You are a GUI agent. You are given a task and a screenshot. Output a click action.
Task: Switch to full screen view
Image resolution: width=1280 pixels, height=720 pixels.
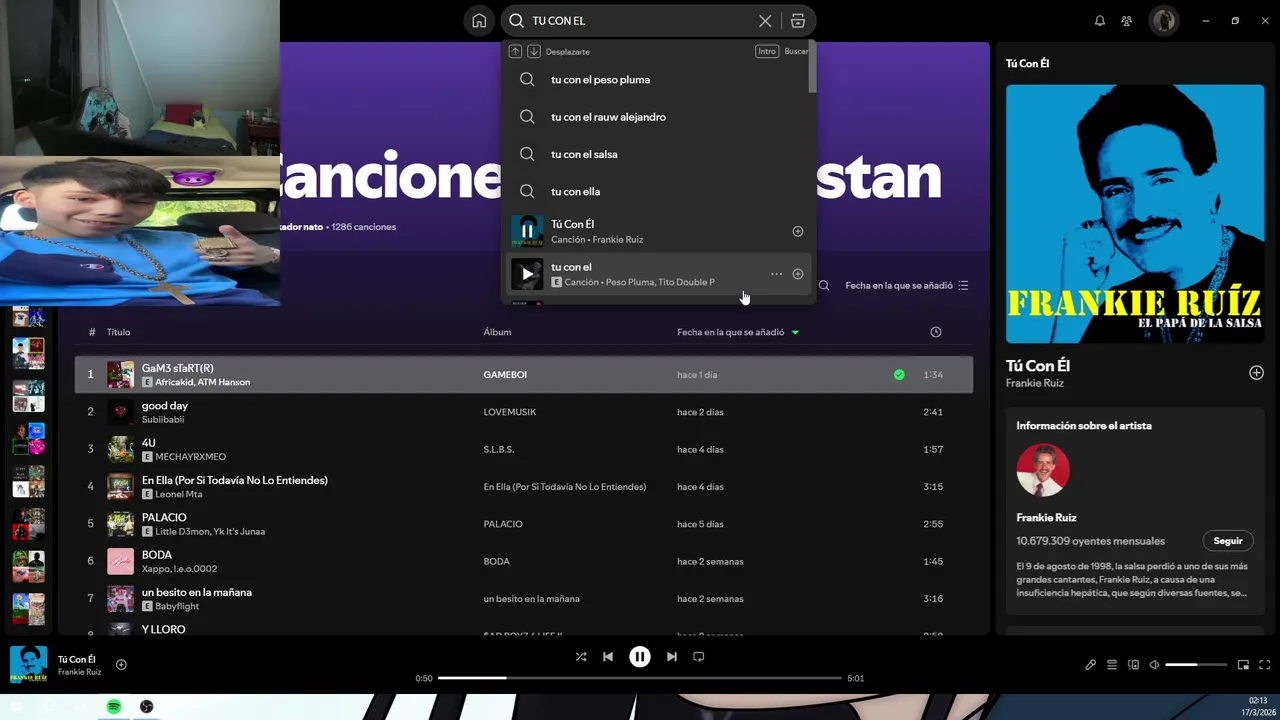click(x=1265, y=665)
